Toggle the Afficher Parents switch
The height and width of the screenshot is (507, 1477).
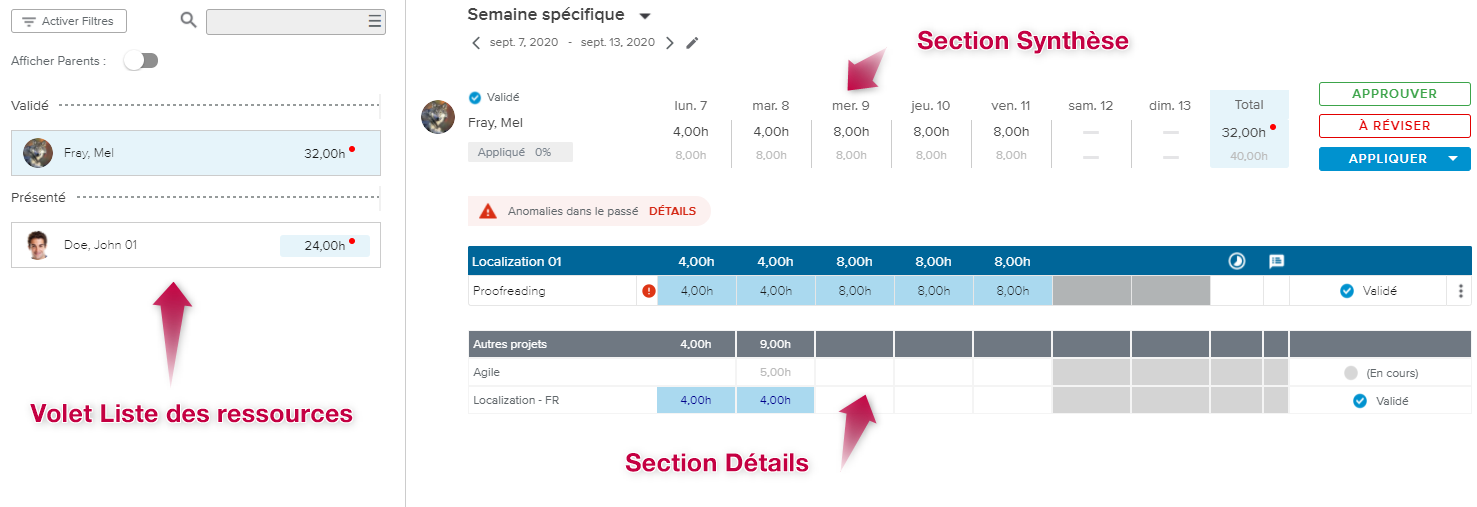141,61
